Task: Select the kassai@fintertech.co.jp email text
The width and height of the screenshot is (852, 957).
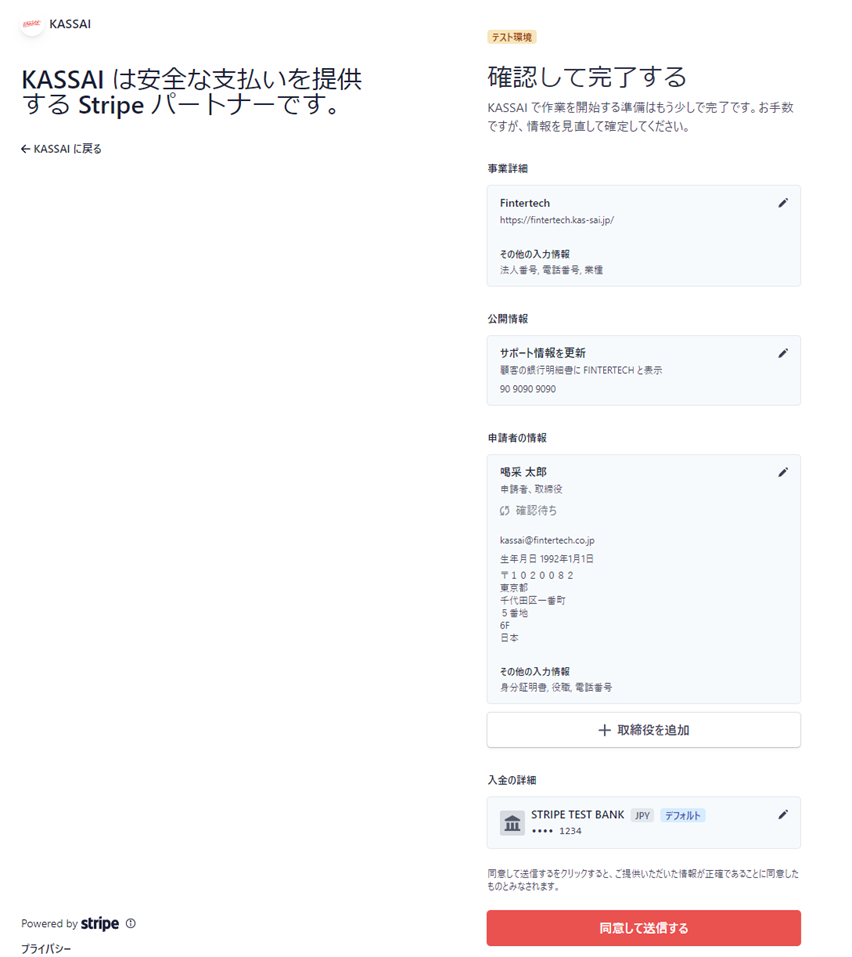Action: [547, 541]
